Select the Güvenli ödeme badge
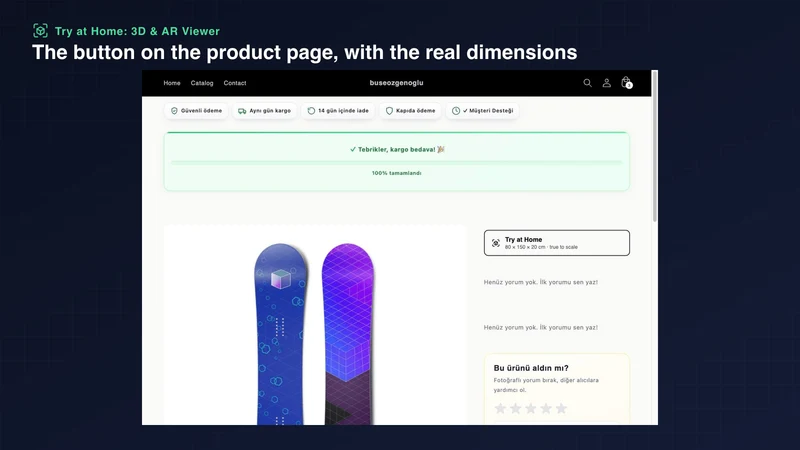800x450 pixels. [196, 111]
